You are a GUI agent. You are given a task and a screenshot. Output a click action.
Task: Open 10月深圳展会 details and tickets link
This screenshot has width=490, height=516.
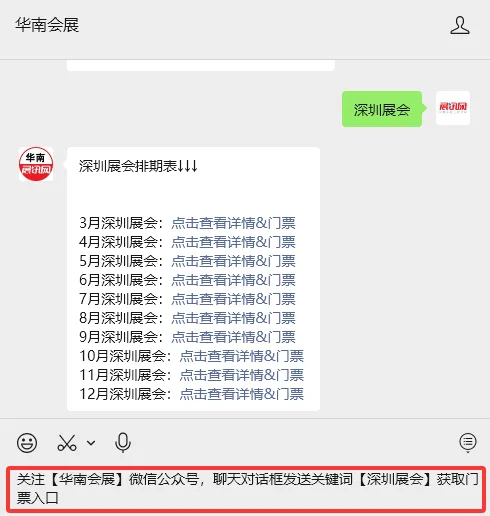pyautogui.click(x=241, y=356)
